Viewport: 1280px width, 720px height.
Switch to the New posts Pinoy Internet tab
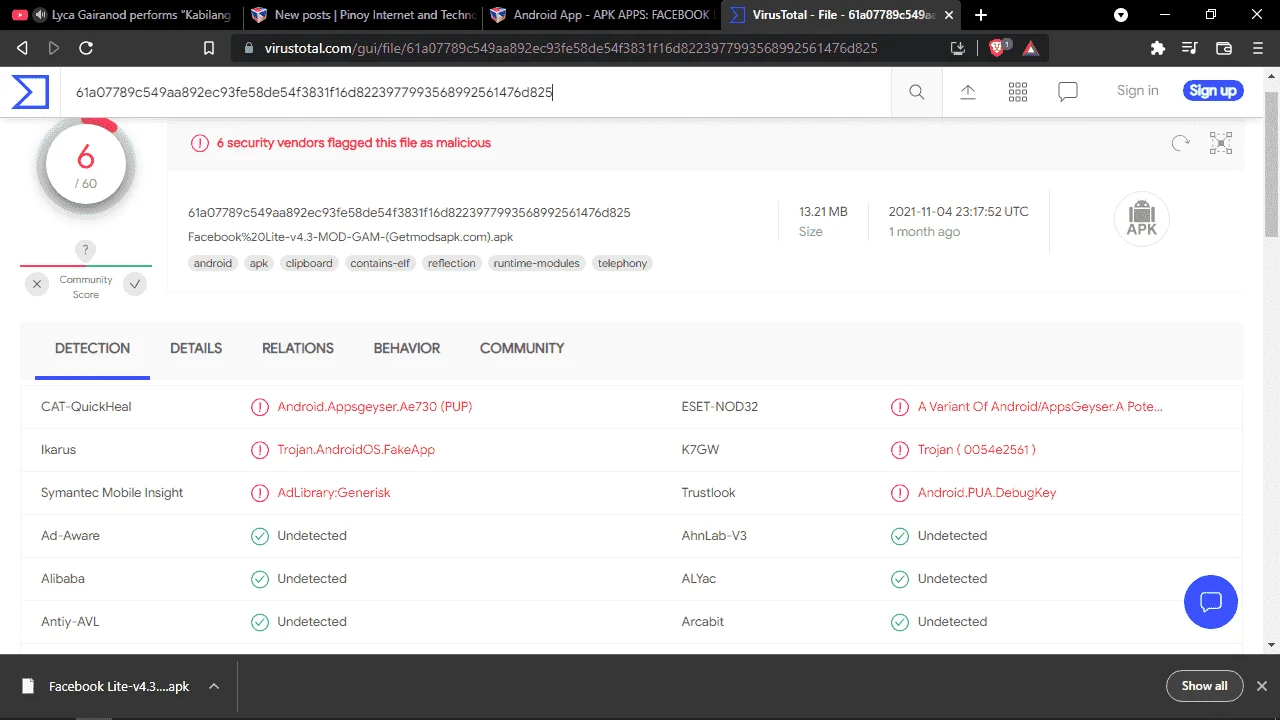[x=362, y=15]
